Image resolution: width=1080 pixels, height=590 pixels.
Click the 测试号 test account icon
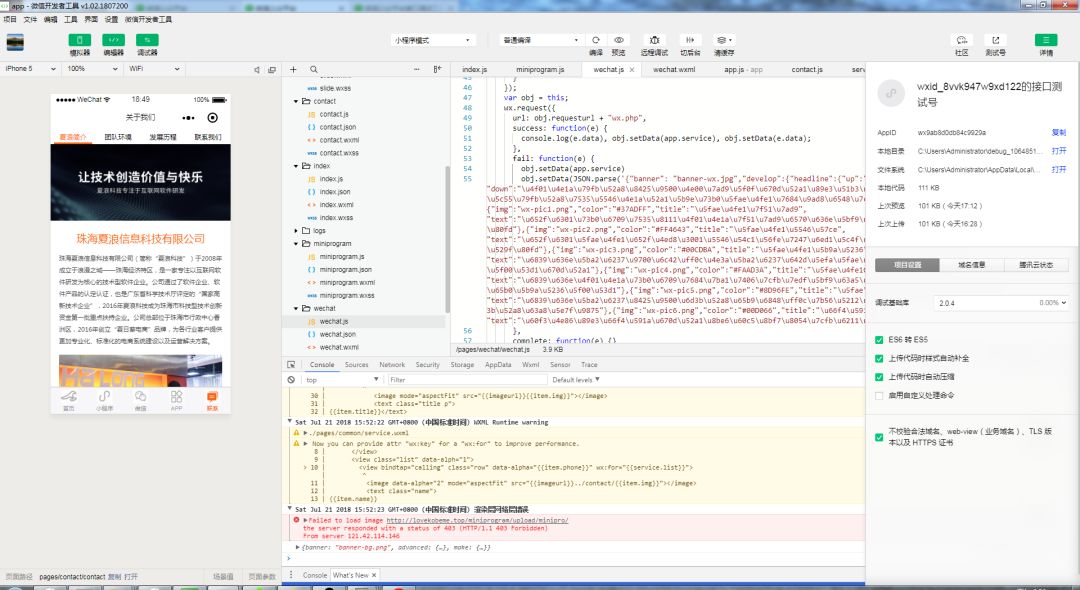pyautogui.click(x=995, y=40)
